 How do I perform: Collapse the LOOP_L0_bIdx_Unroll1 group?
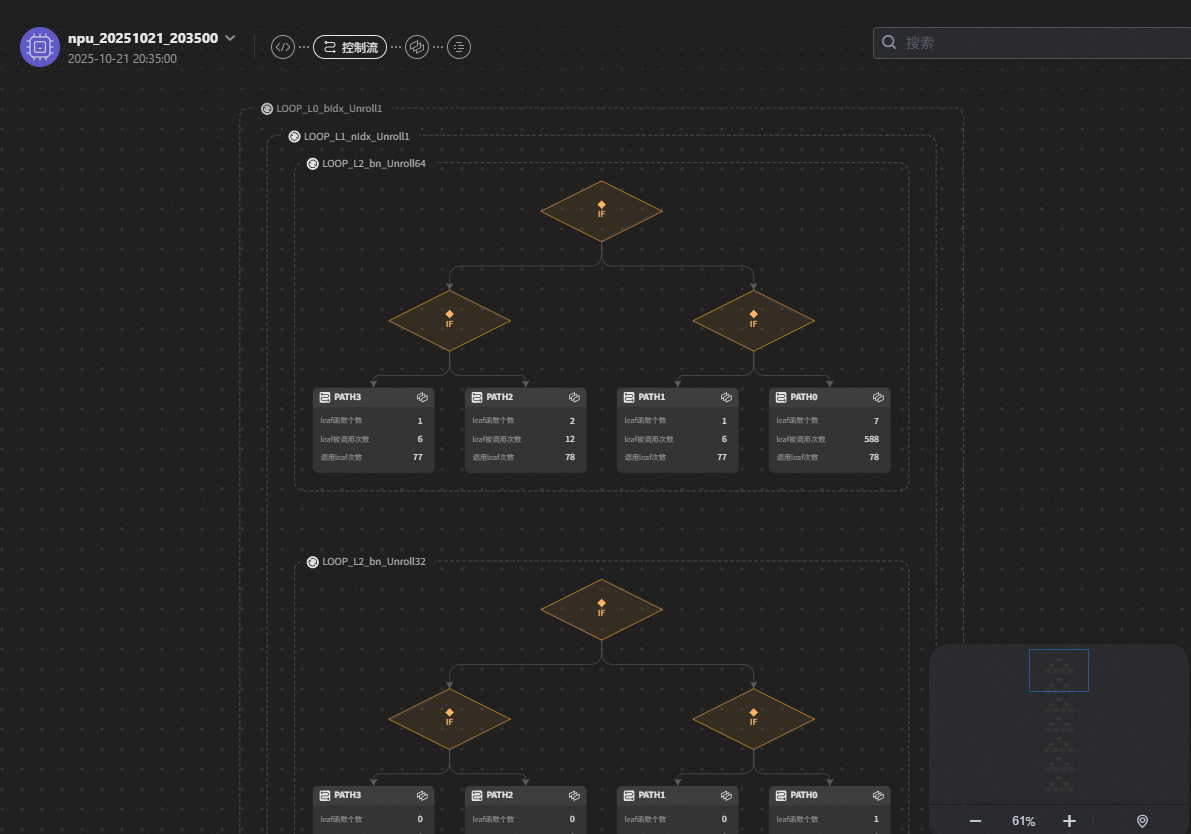coord(267,108)
